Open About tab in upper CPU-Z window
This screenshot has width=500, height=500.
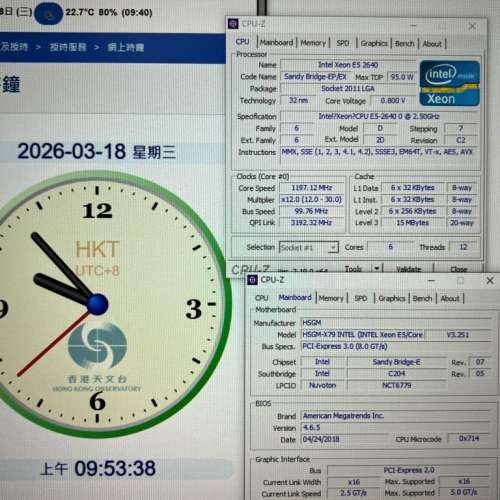(x=432, y=44)
